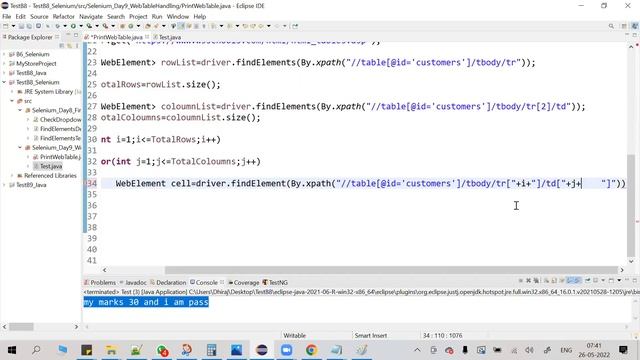Switch to the Coverage tab
Viewport: 640px width, 360px height.
click(244, 282)
